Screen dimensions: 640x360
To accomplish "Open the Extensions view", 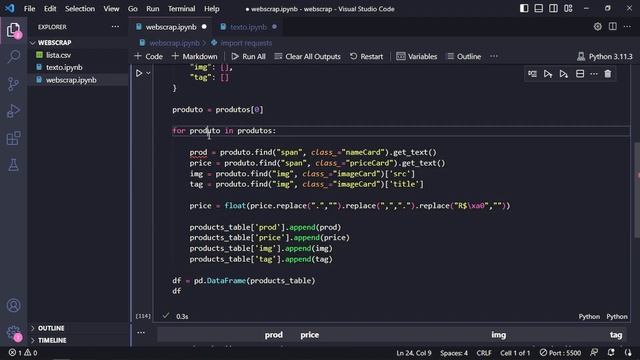I will click(x=13, y=138).
